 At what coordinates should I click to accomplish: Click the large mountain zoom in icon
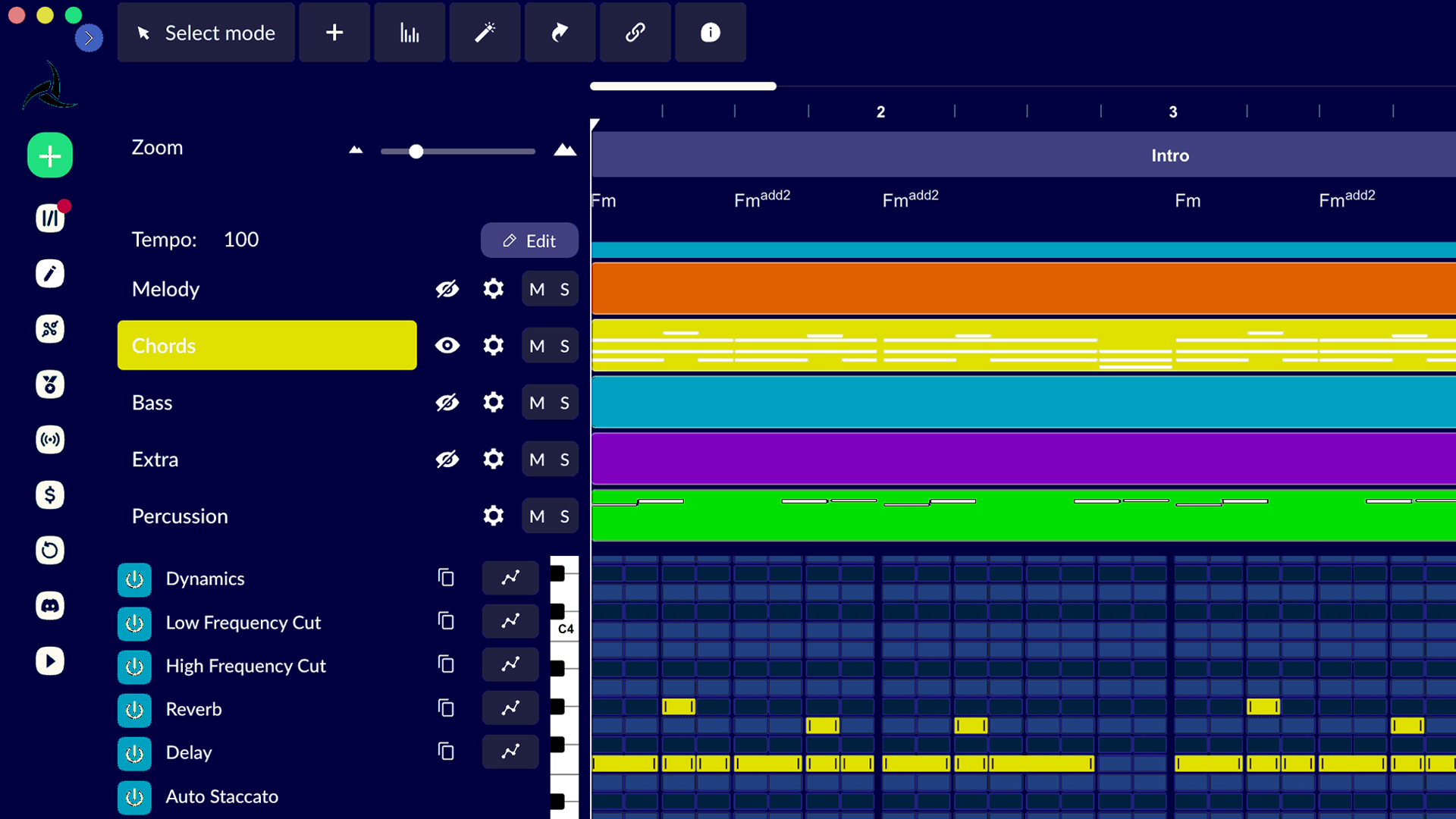[x=565, y=149]
